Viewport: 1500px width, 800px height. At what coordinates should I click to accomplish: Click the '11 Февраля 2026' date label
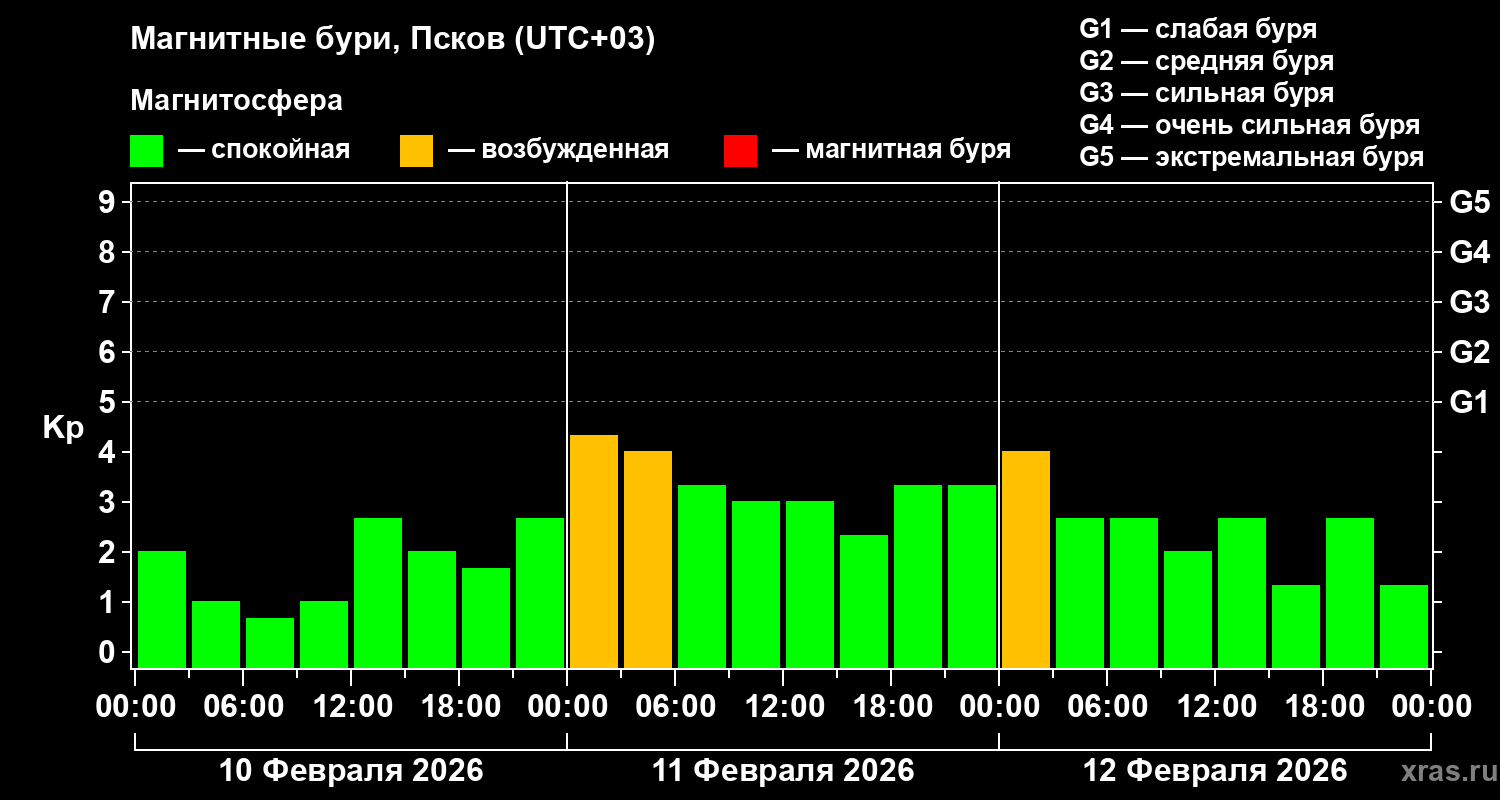(783, 771)
